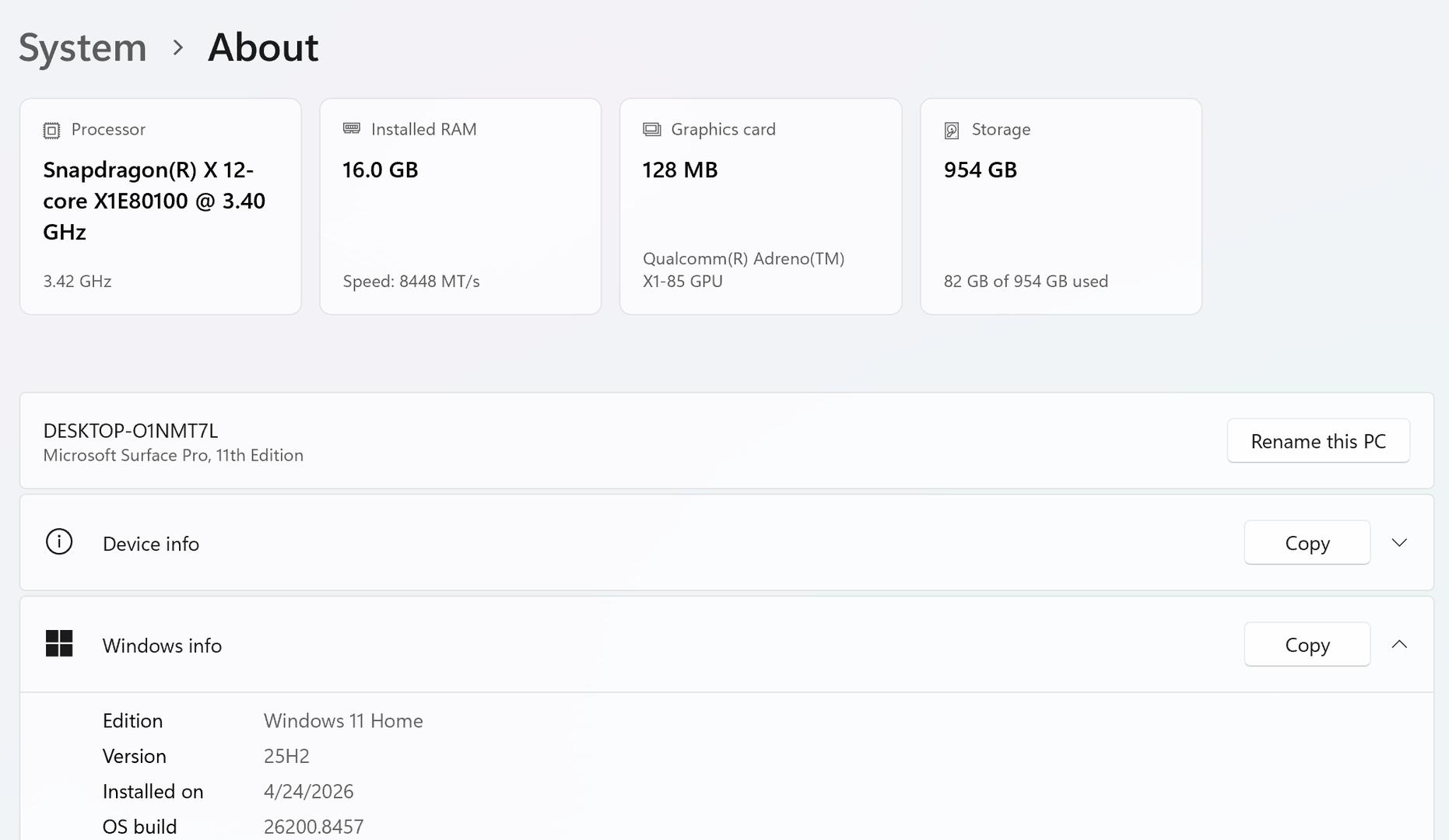
Task: Select the Snapdragon processor name text
Action: pyautogui.click(x=154, y=201)
